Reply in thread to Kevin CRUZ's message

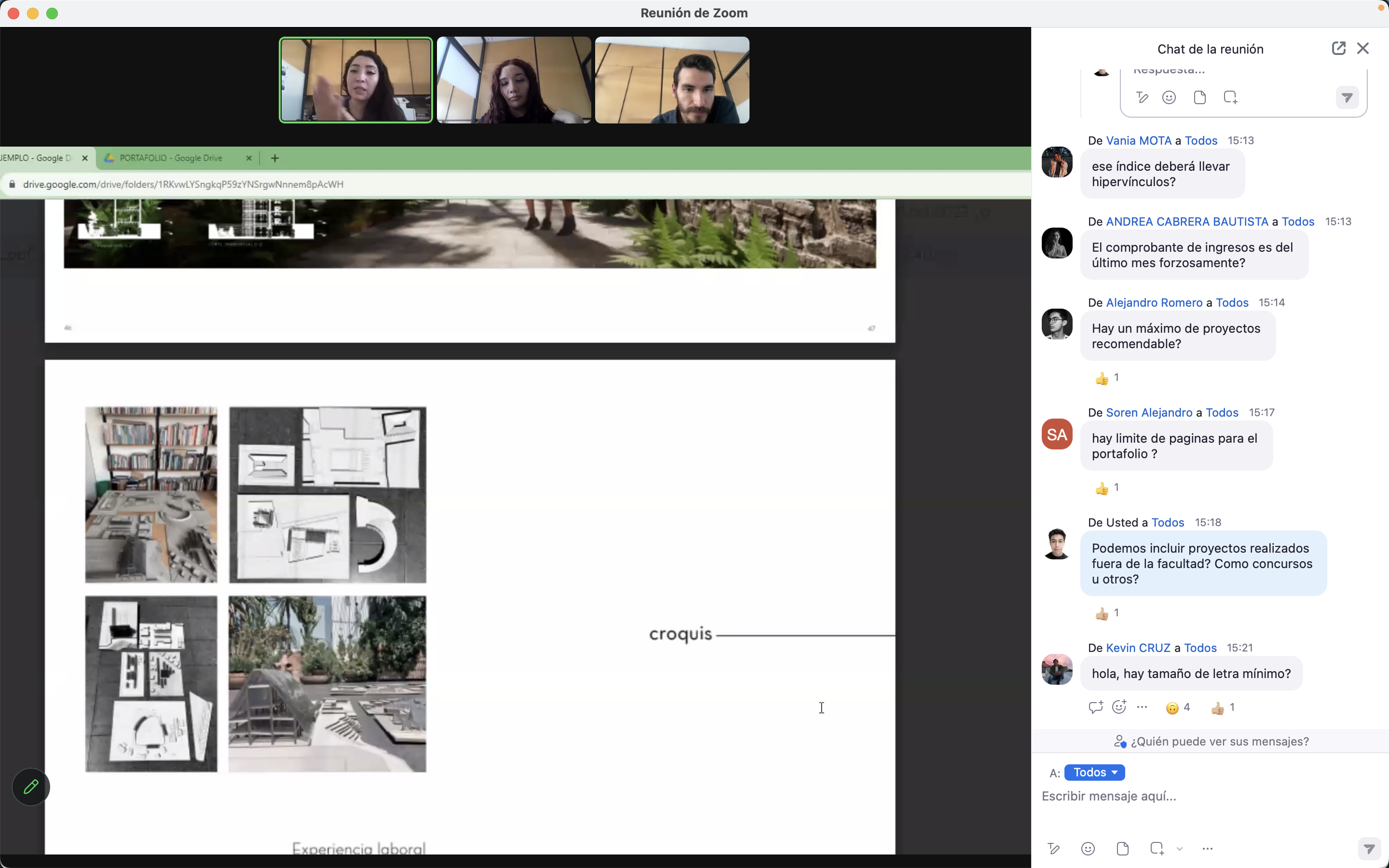coord(1095,707)
